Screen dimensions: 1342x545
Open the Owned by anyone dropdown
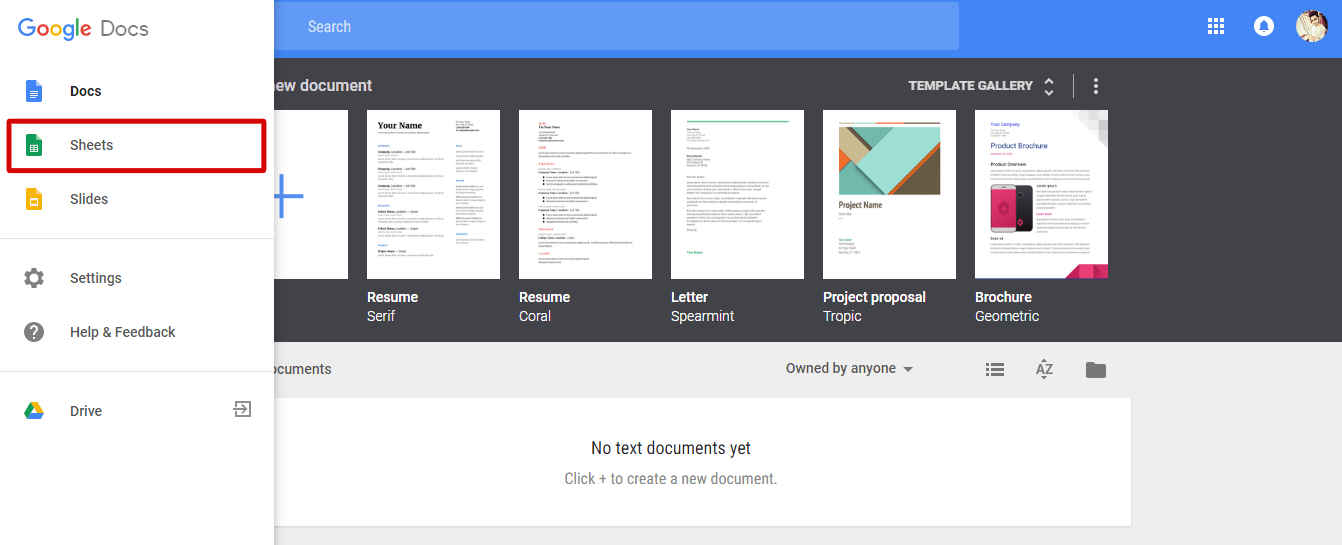pyautogui.click(x=849, y=369)
